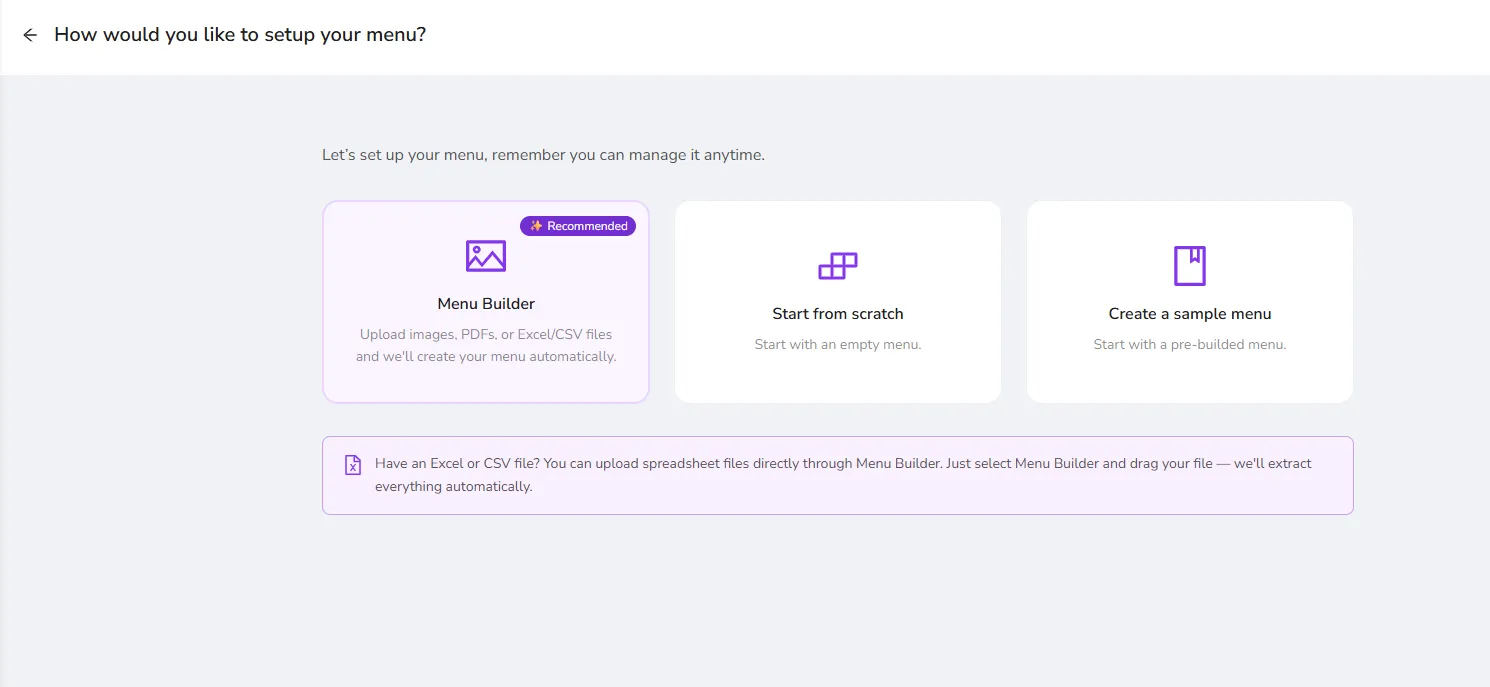Click the spreadsheet file icon in the info banner
This screenshot has width=1490, height=687.
[x=353, y=465]
